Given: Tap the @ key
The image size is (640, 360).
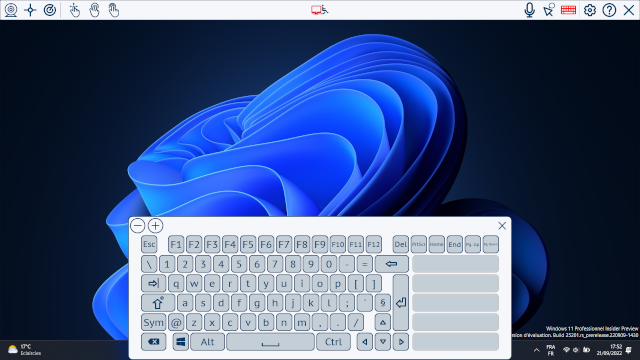Looking at the screenshot, I should 176,322.
